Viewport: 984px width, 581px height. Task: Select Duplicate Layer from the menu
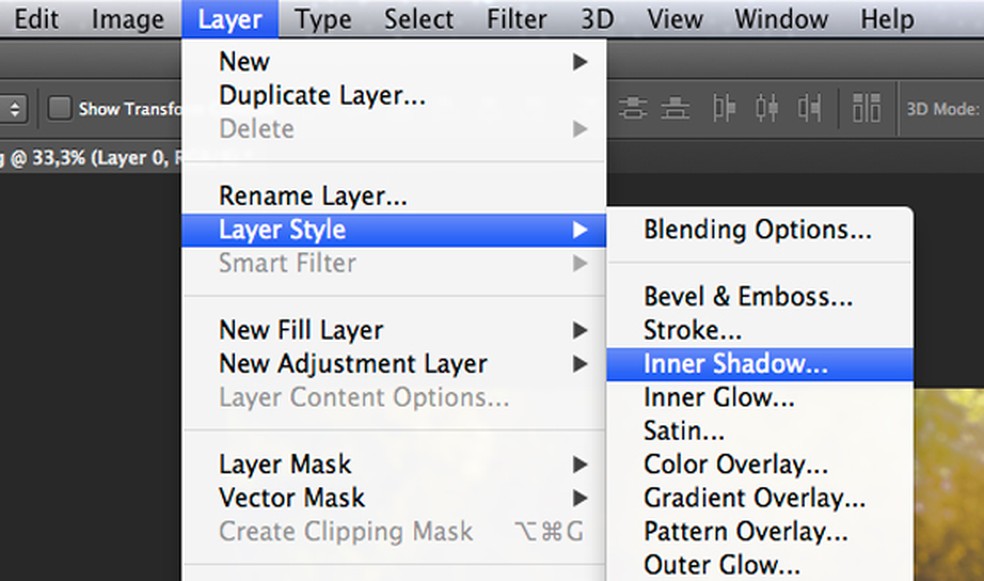[x=322, y=96]
